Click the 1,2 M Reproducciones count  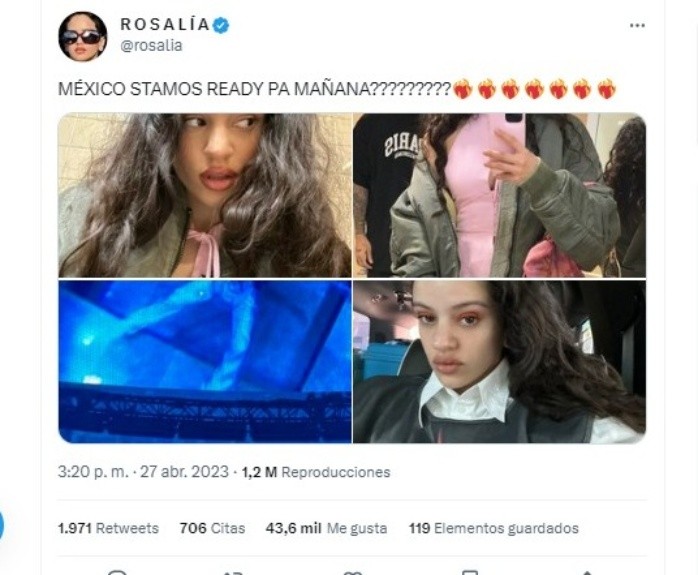316,472
